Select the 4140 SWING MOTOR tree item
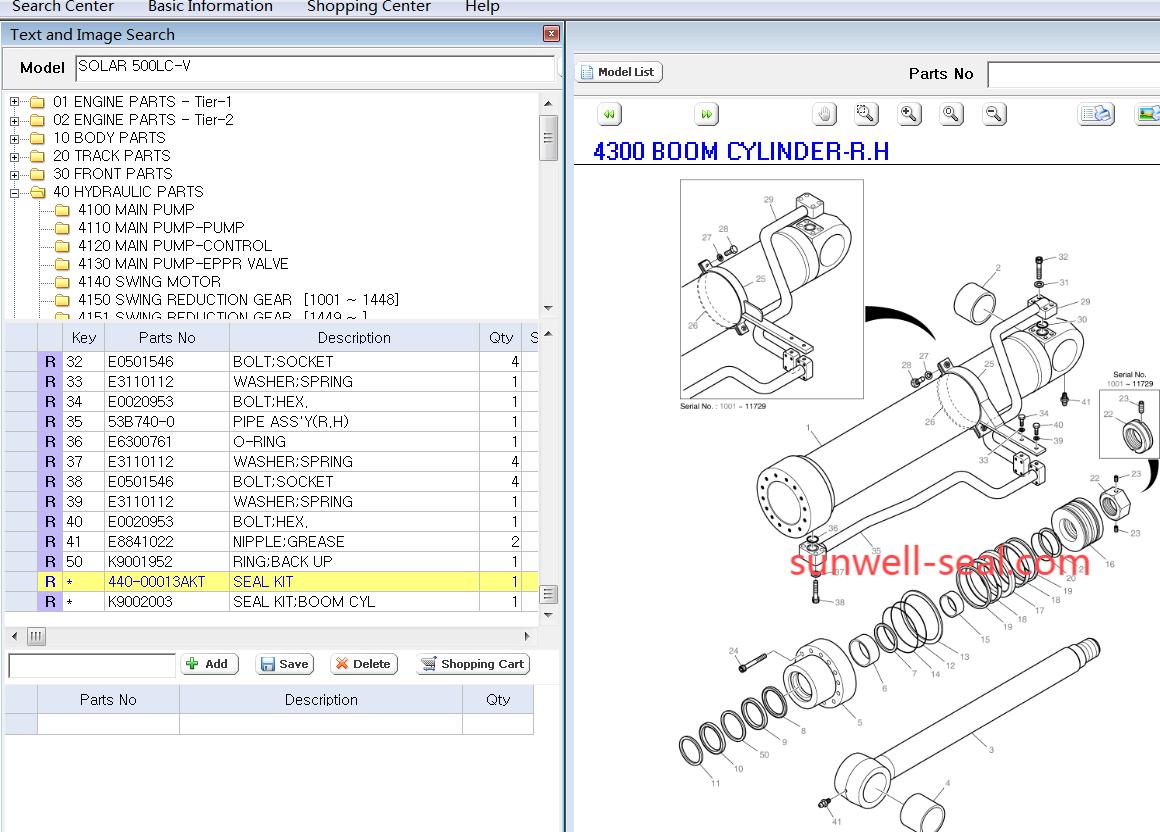Image resolution: width=1160 pixels, height=832 pixels. click(x=149, y=282)
